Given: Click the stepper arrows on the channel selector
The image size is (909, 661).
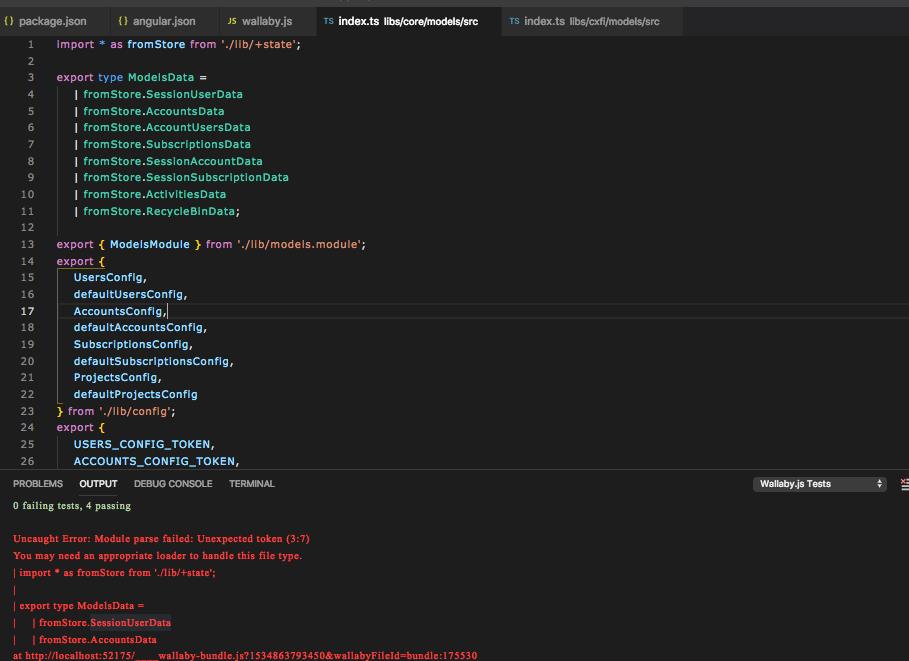Looking at the screenshot, I should tap(877, 483).
